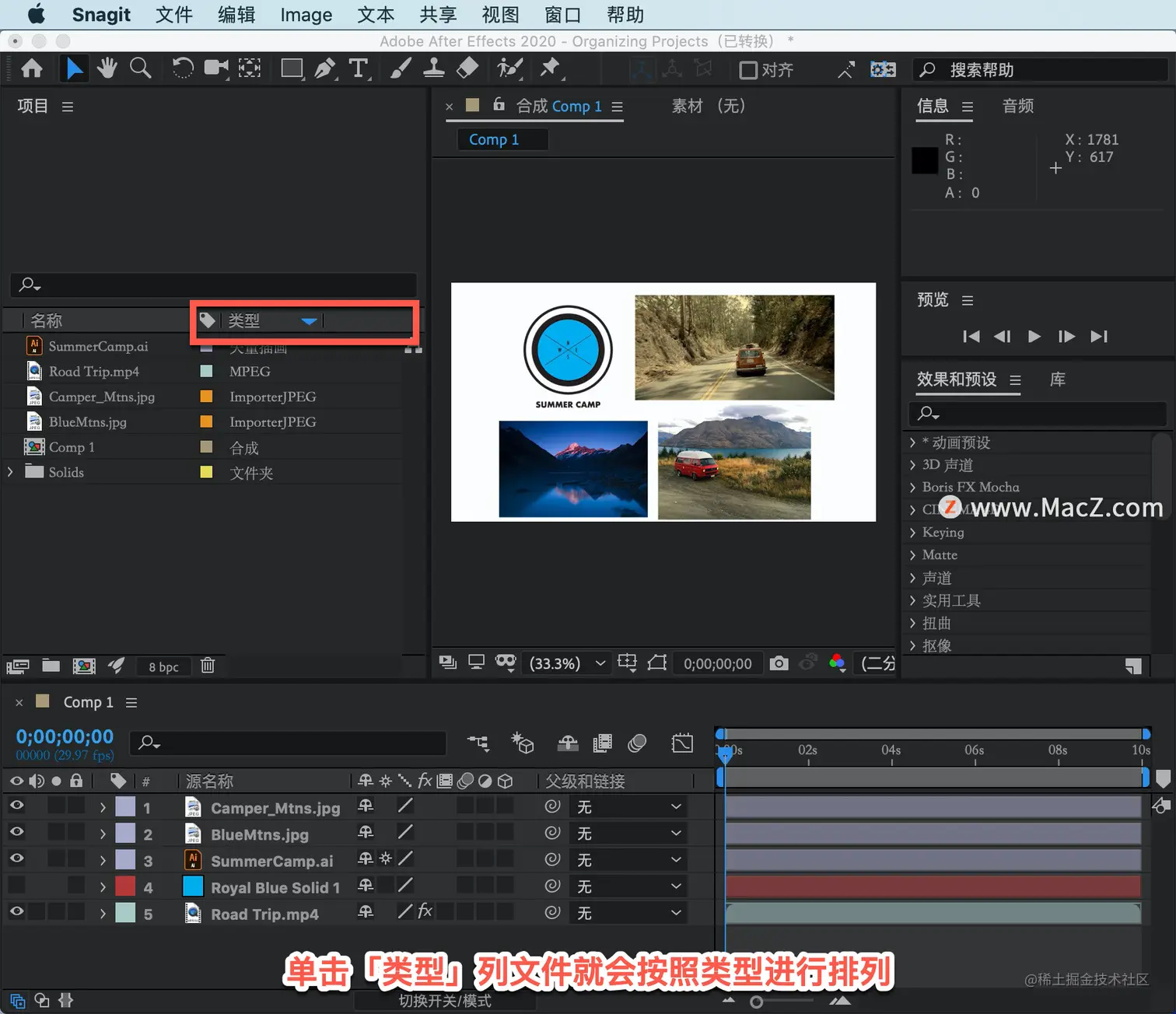Expand the Keying effects category
Screen dimensions: 1176x1014
click(912, 533)
